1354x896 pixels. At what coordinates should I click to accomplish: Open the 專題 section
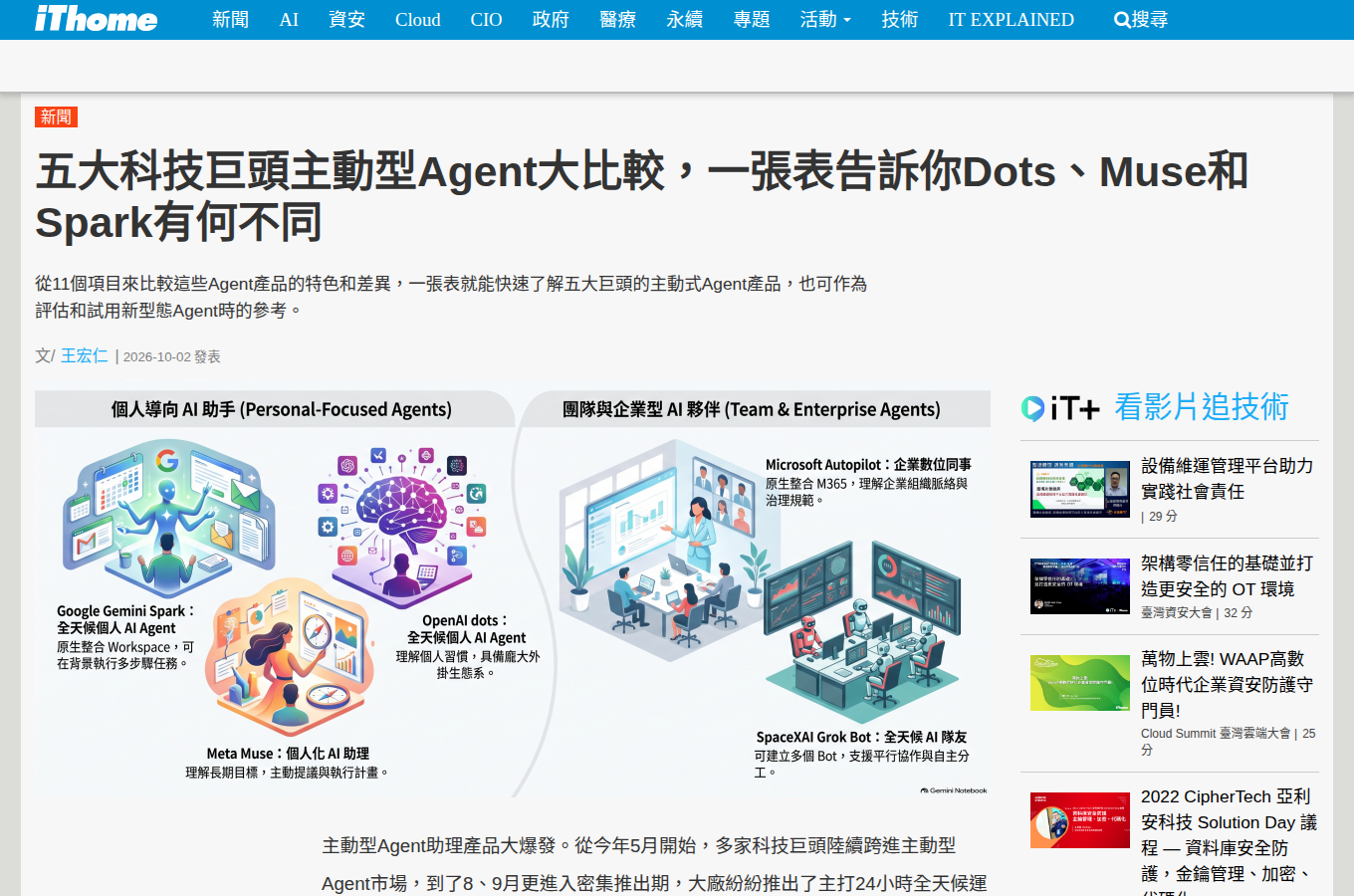752,20
